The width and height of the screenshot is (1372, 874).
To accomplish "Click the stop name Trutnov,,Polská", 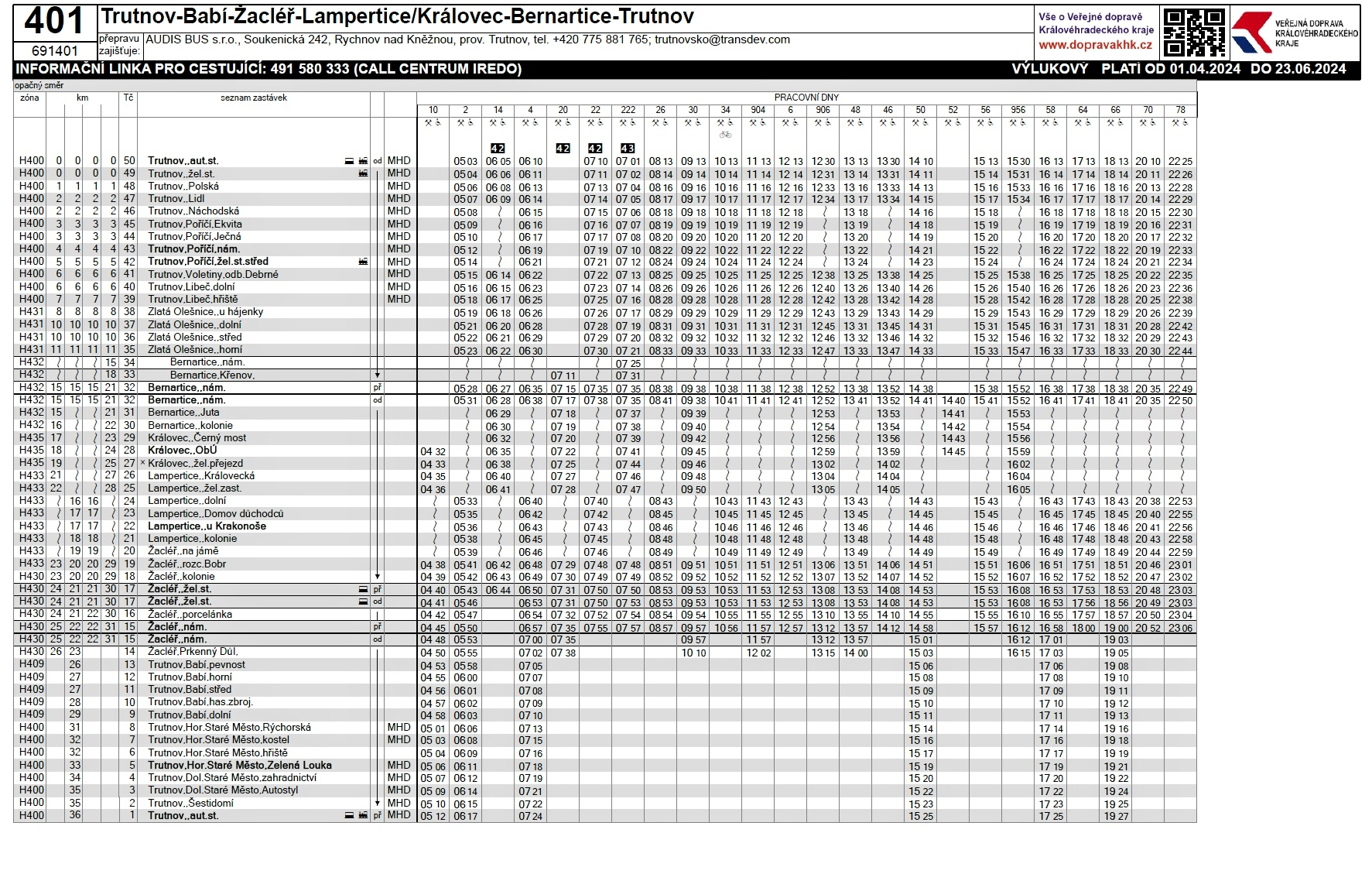I will click(x=183, y=186).
